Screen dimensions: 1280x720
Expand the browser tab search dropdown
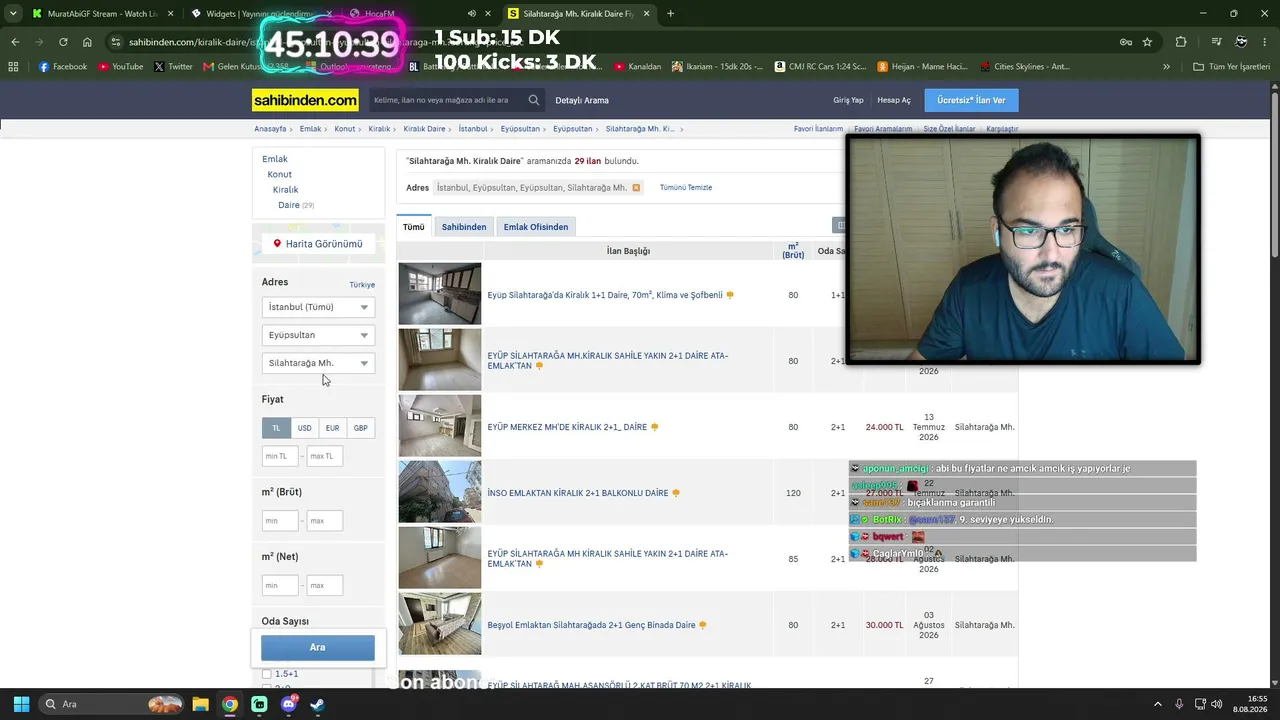click(x=13, y=14)
